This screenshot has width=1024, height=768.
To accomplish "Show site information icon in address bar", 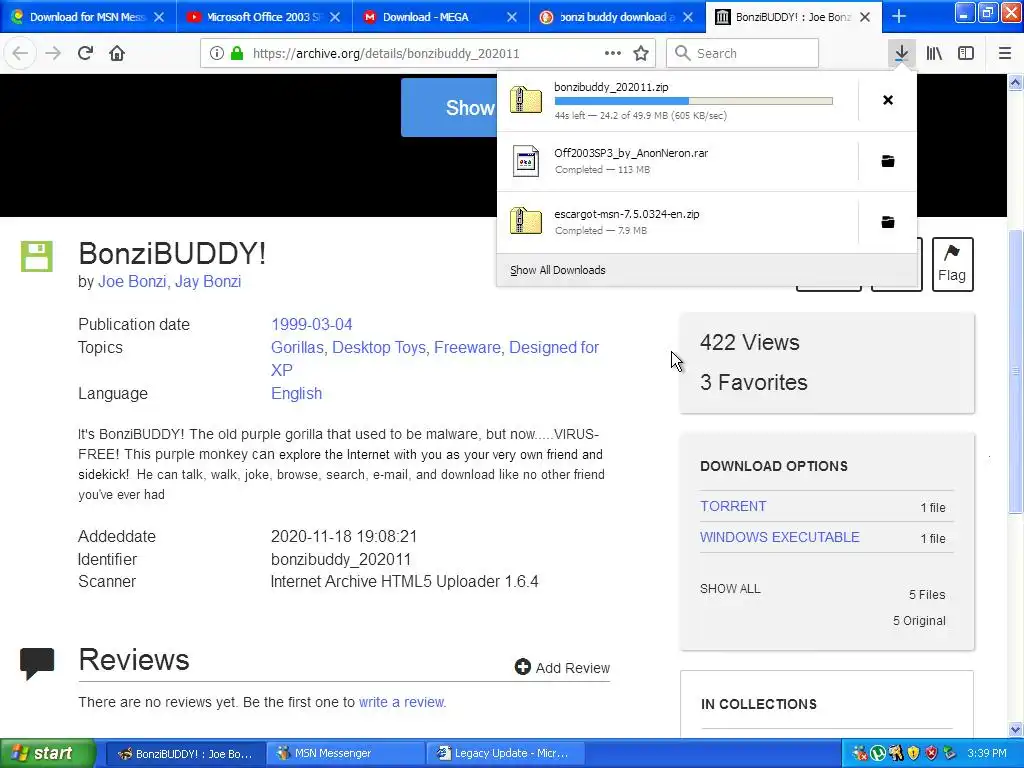I will [217, 53].
